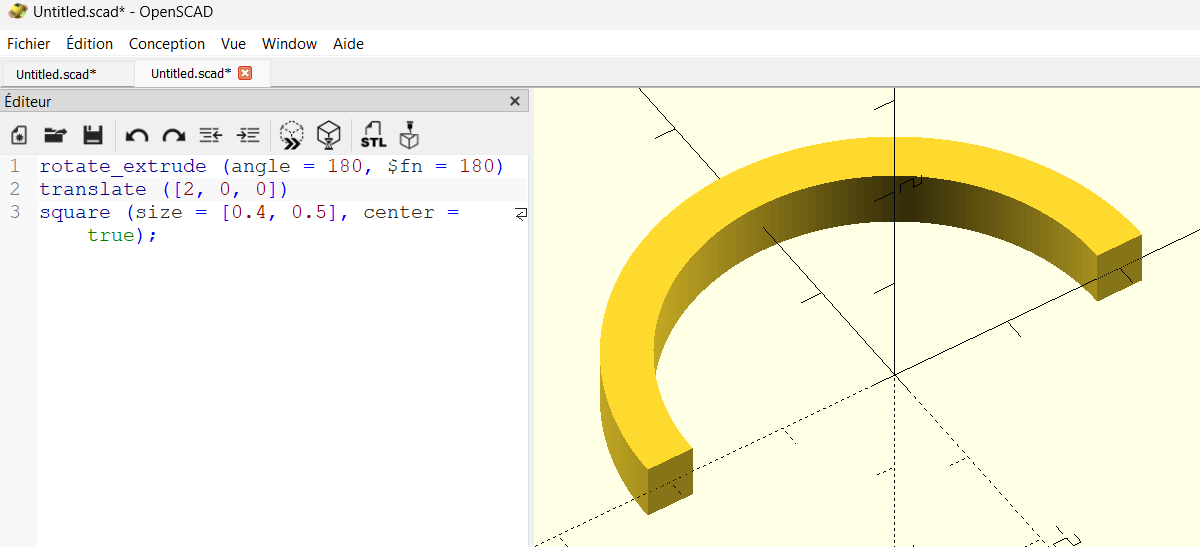
Task: Click the $fn = 180 parameter
Action: pos(440,166)
